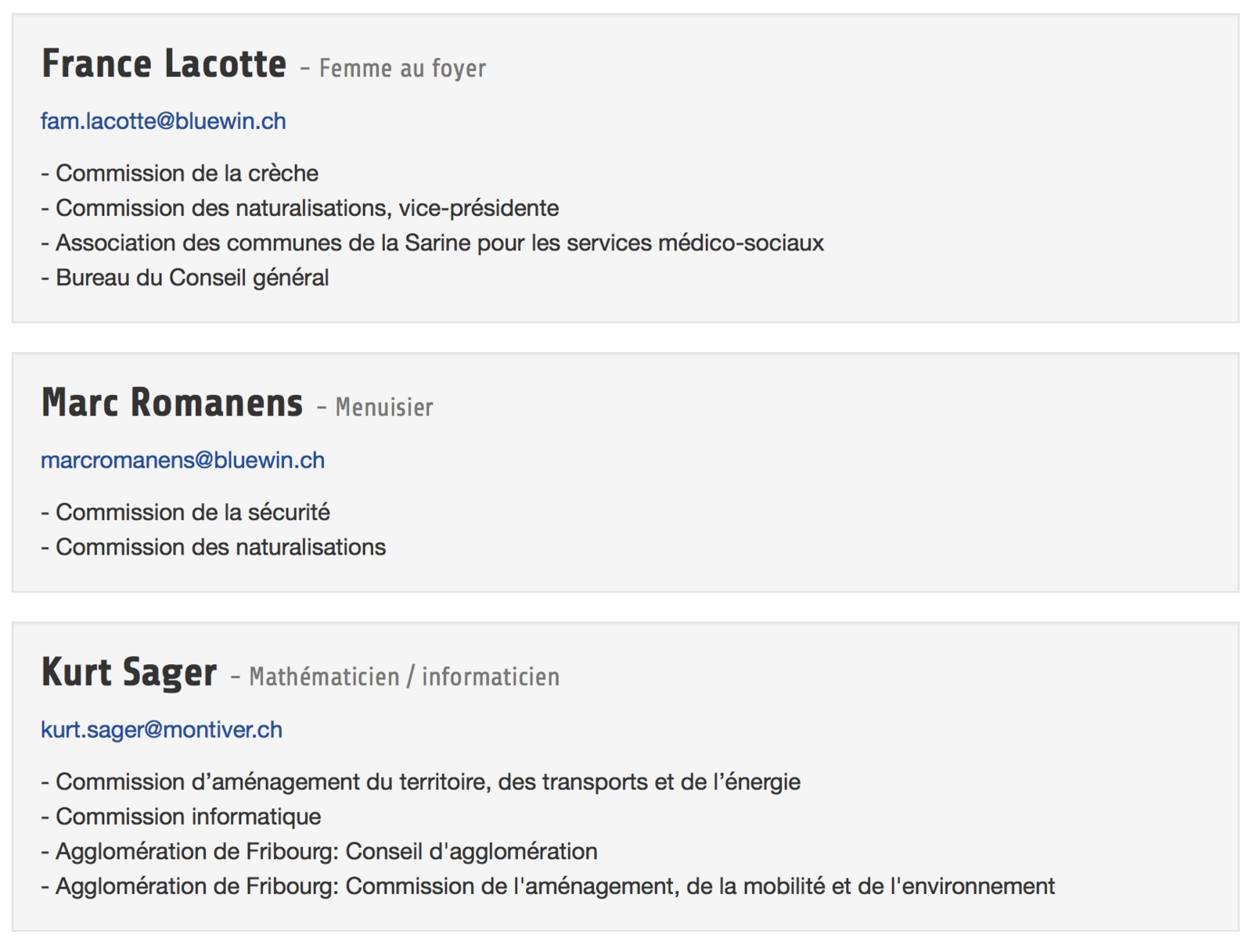The width and height of the screenshot is (1252, 952).
Task: Click the 'Femme au foyer' subtitle
Action: pyautogui.click(x=402, y=69)
